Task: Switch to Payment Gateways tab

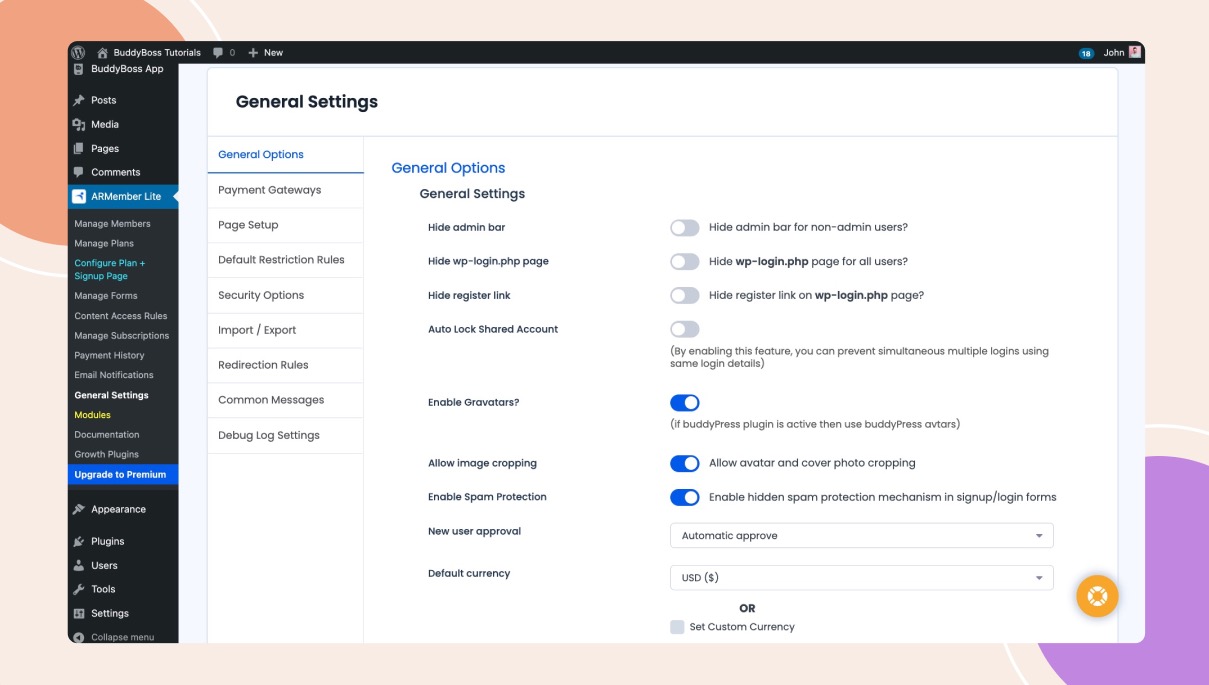Action: [286, 190]
